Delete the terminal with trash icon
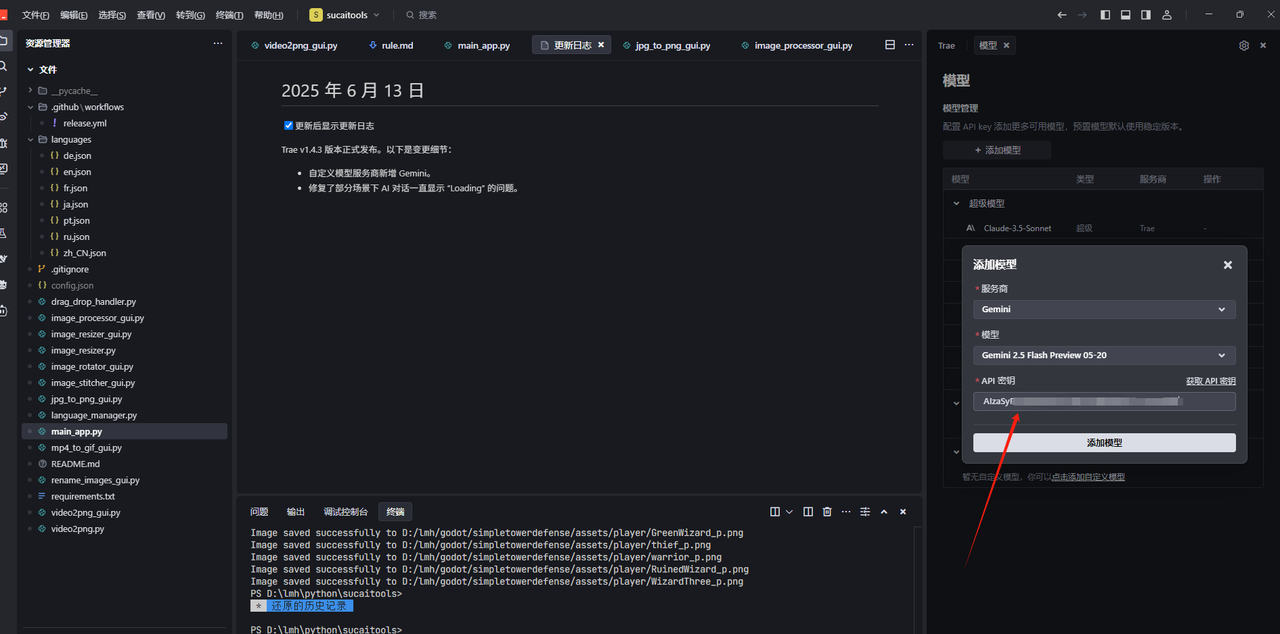The width and height of the screenshot is (1280, 634). [827, 511]
